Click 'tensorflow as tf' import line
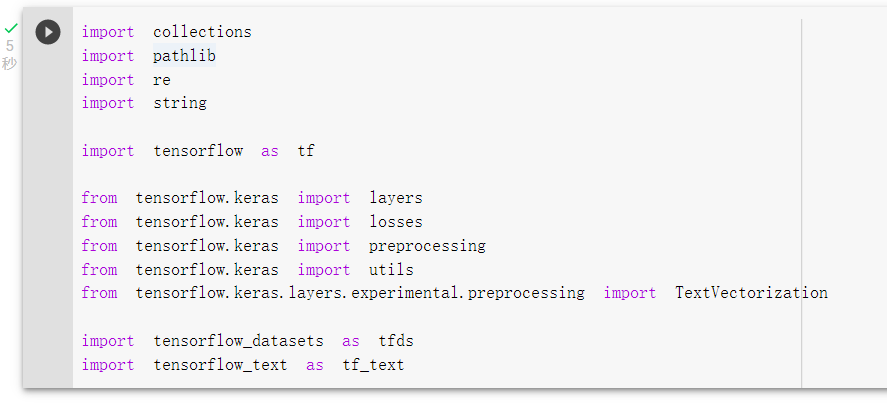 [198, 151]
